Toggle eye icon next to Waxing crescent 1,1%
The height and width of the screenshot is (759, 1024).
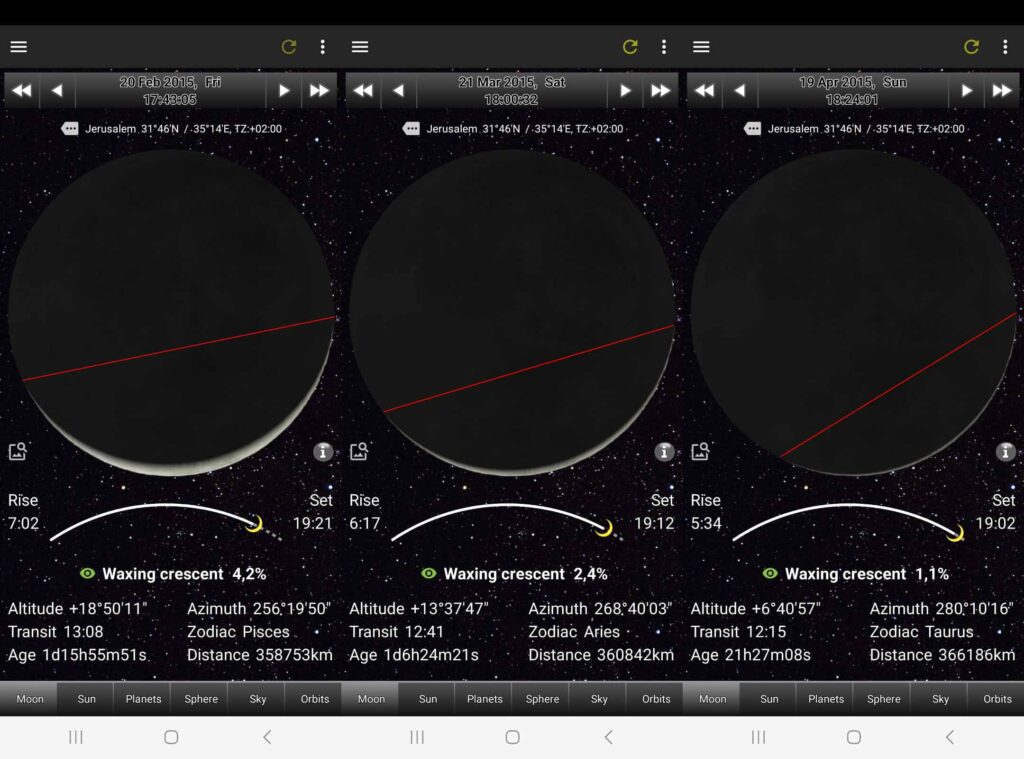click(770, 574)
